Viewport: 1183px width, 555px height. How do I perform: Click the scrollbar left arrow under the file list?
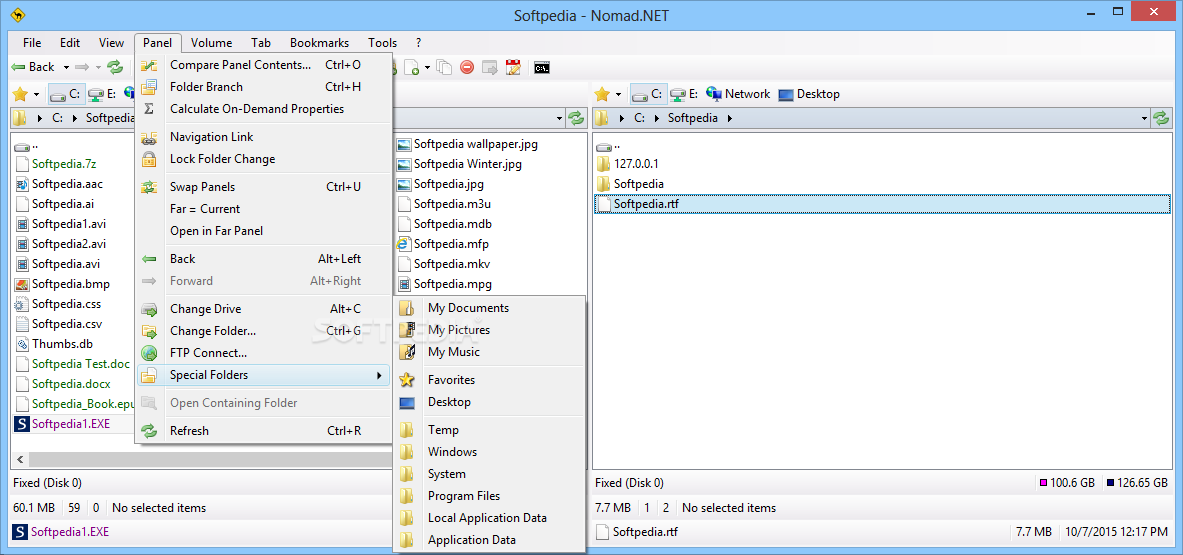pos(19,459)
